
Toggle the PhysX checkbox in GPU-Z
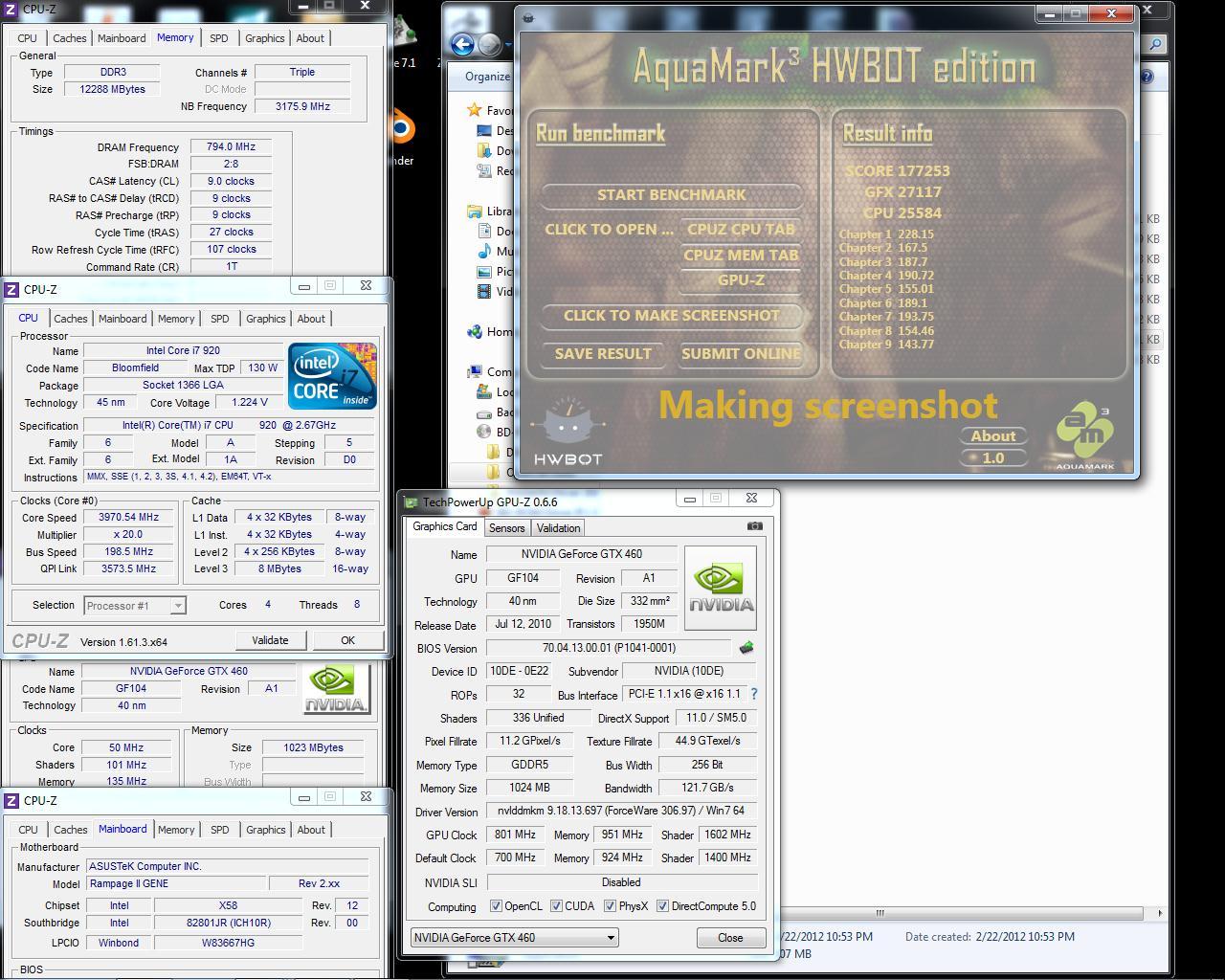point(610,906)
